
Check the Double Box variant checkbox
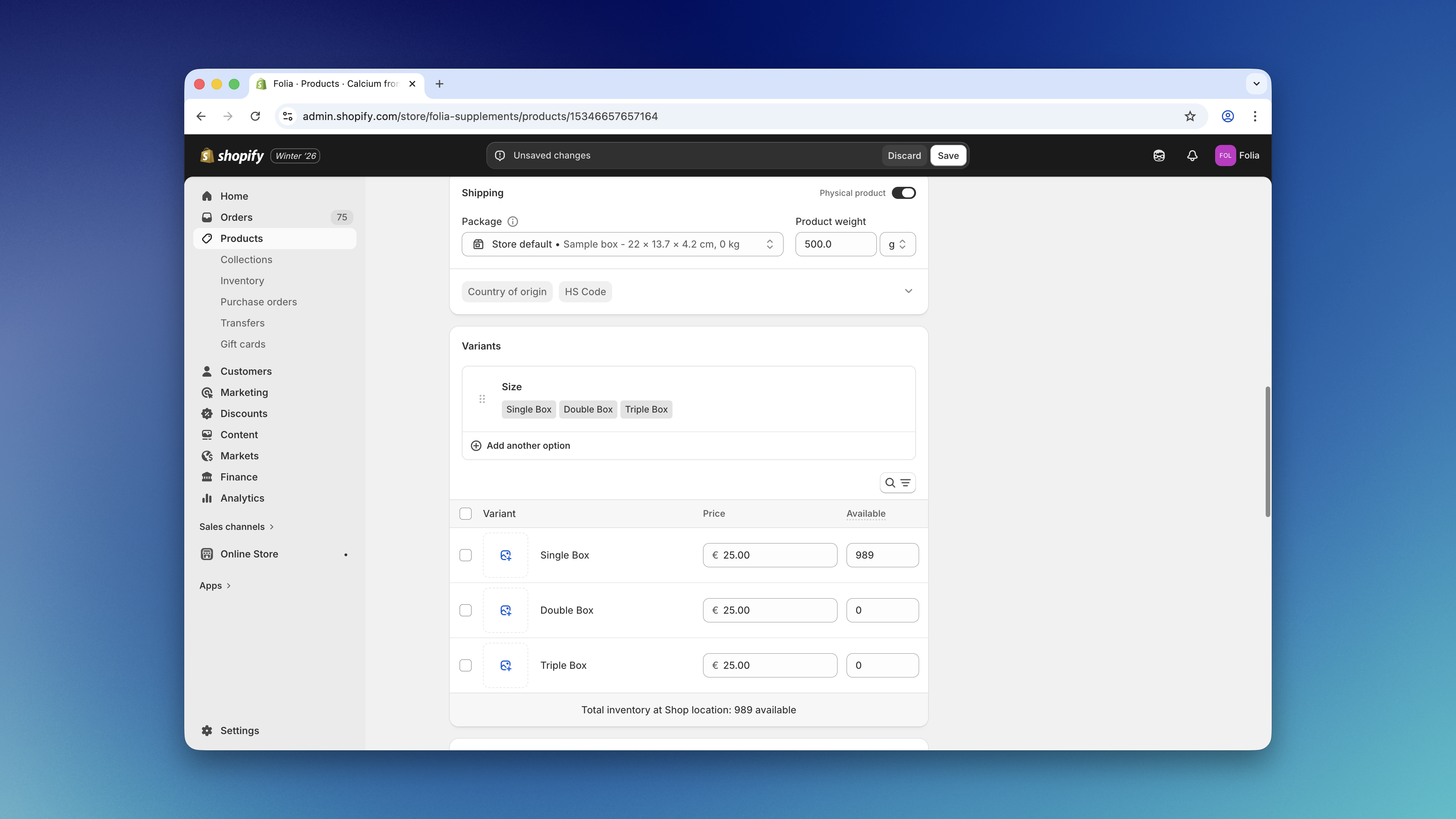pos(465,610)
